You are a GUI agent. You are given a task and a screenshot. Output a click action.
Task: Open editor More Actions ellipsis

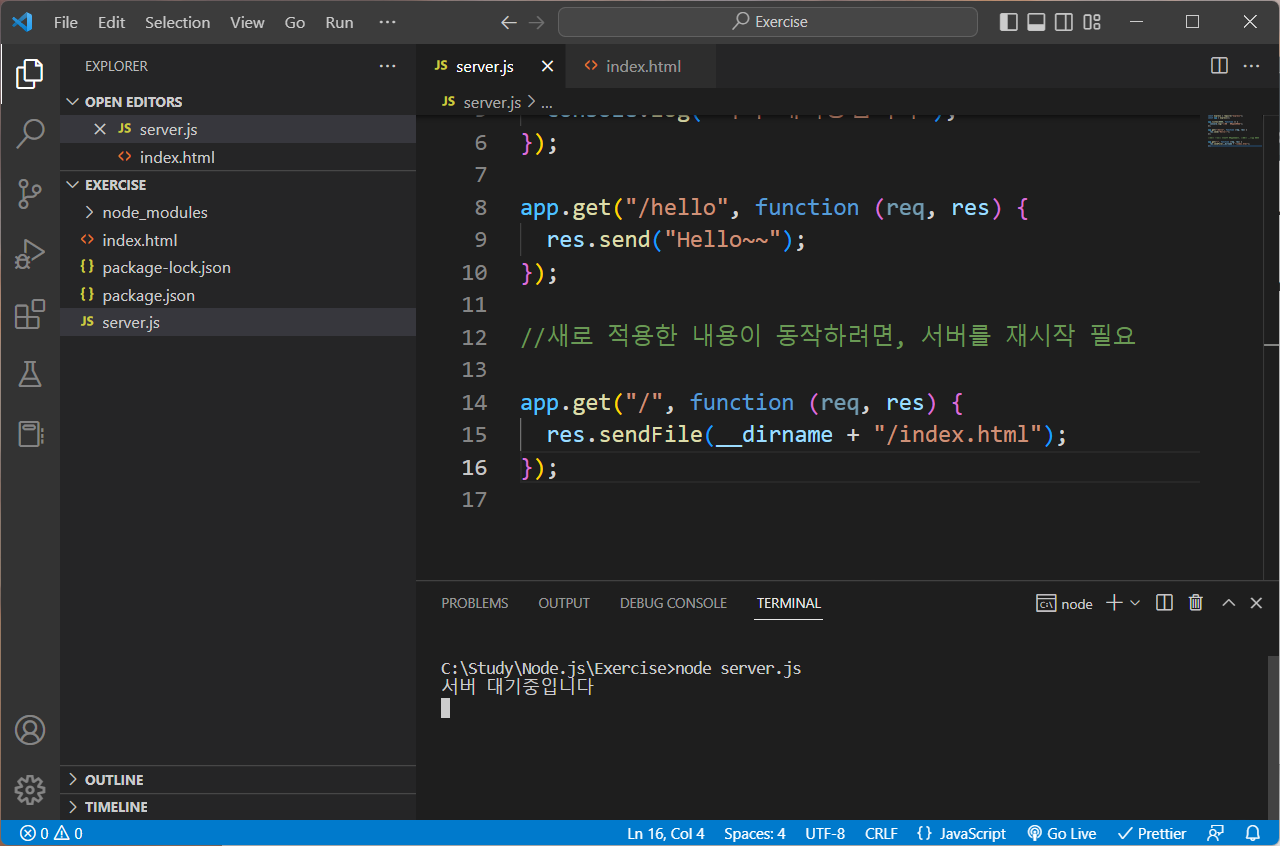[1251, 66]
